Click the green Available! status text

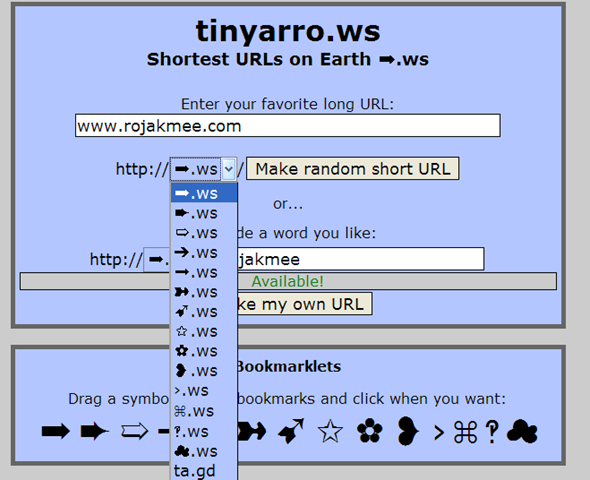(x=287, y=281)
